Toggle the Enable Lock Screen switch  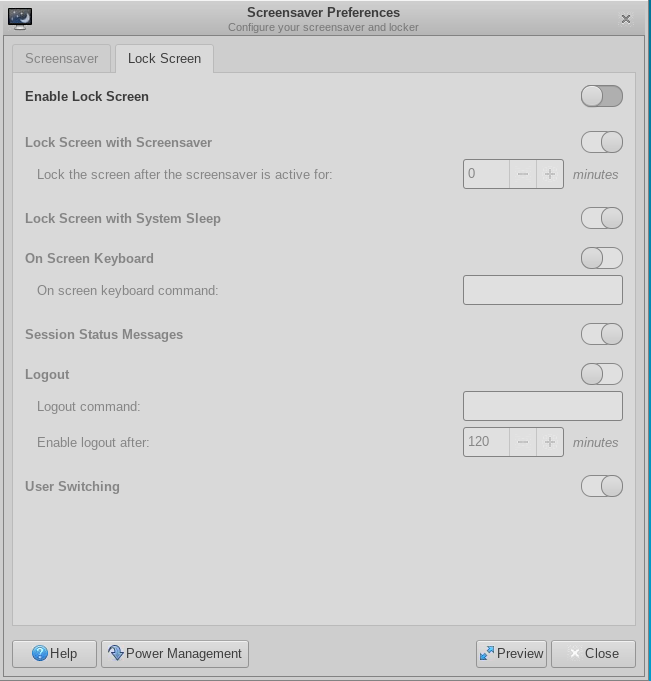[601, 96]
